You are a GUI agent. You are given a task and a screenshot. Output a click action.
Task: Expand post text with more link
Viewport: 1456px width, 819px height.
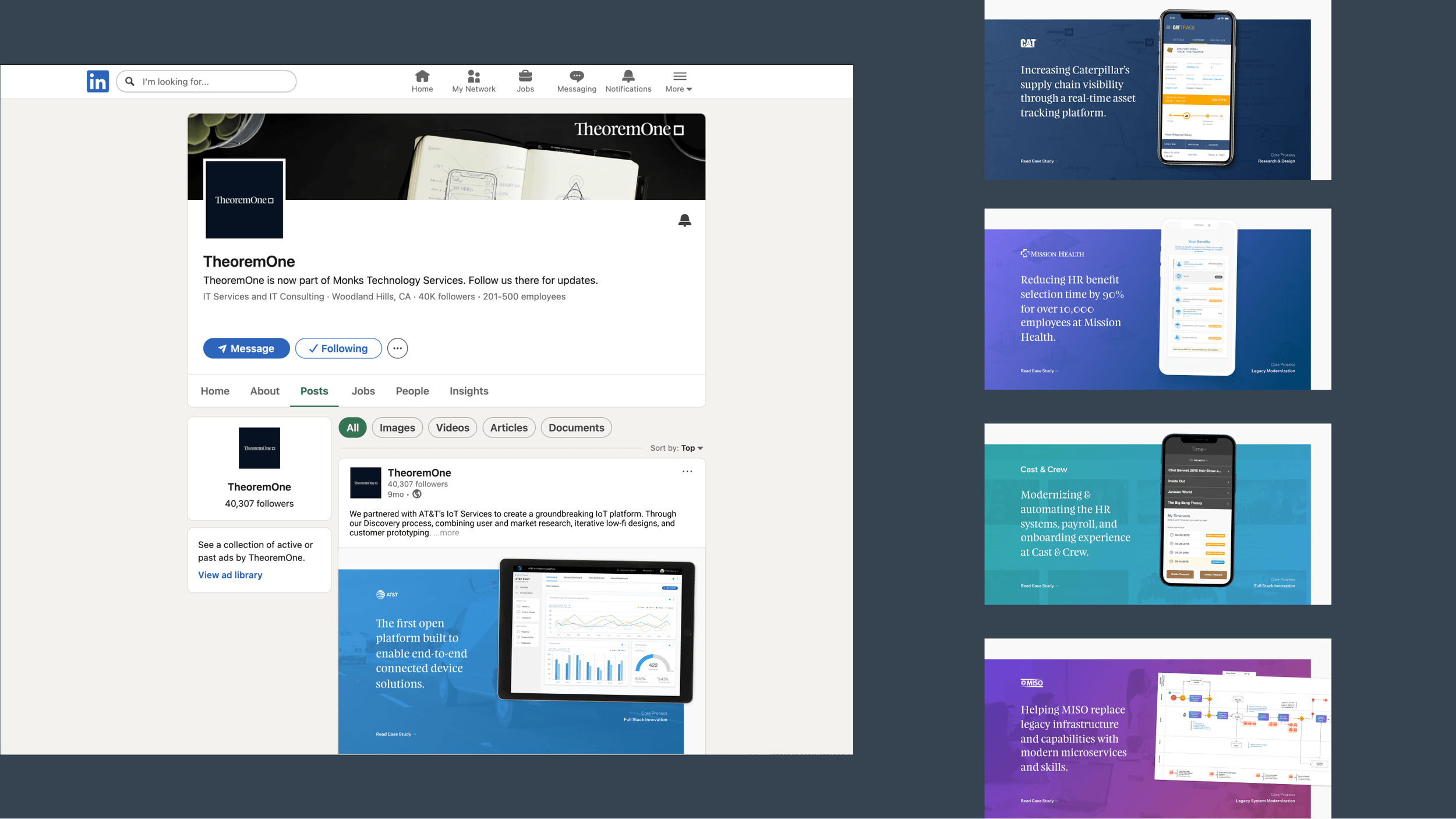point(446,533)
